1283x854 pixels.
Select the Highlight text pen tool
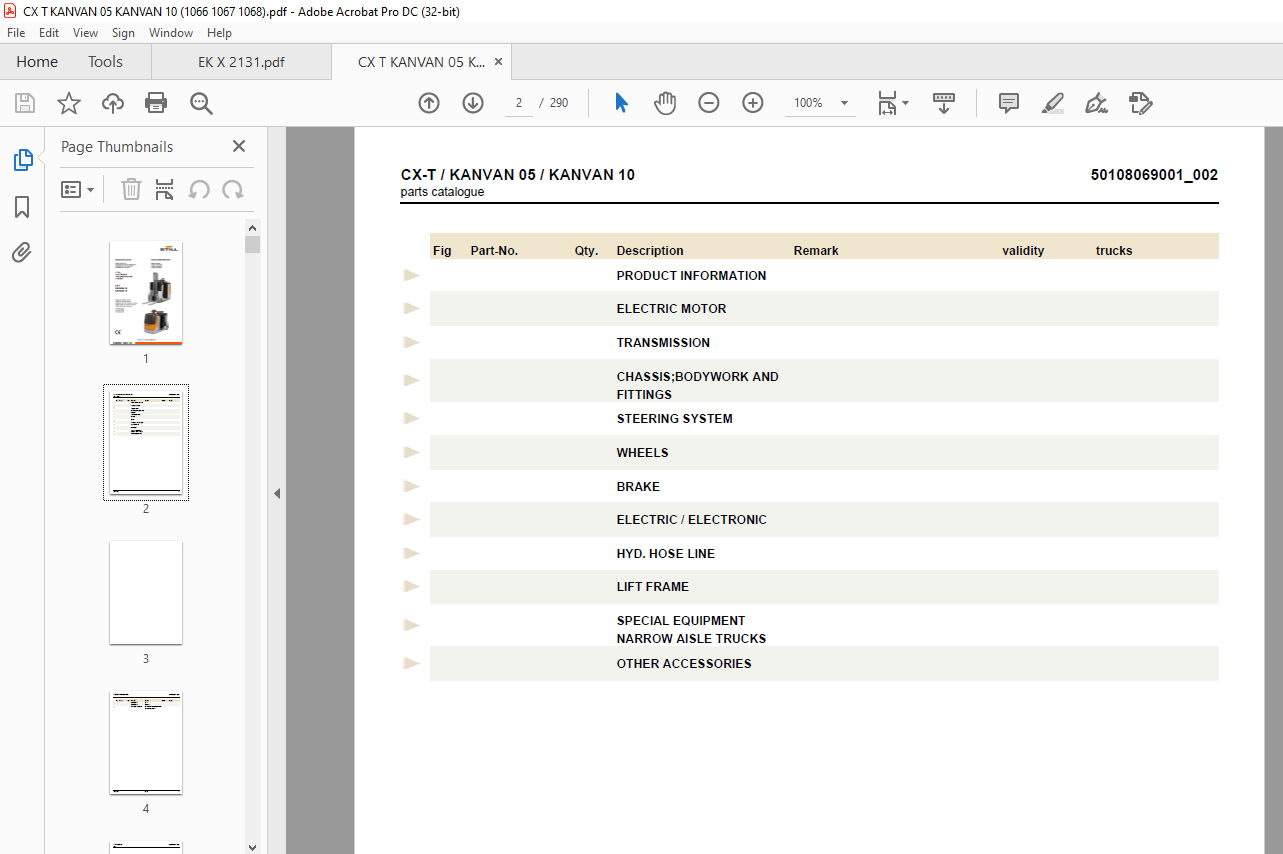click(x=1053, y=103)
